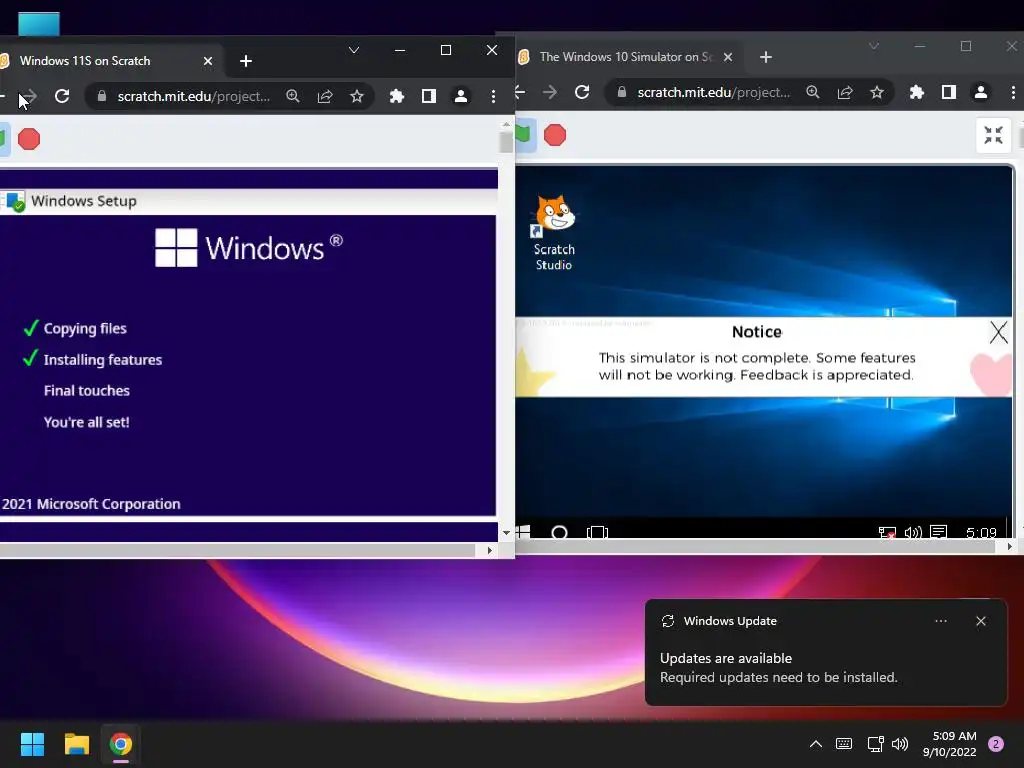Screen dimensions: 1024x768
Task: Open Extensions in Windows 10 Simulator Chrome window
Action: point(916,92)
